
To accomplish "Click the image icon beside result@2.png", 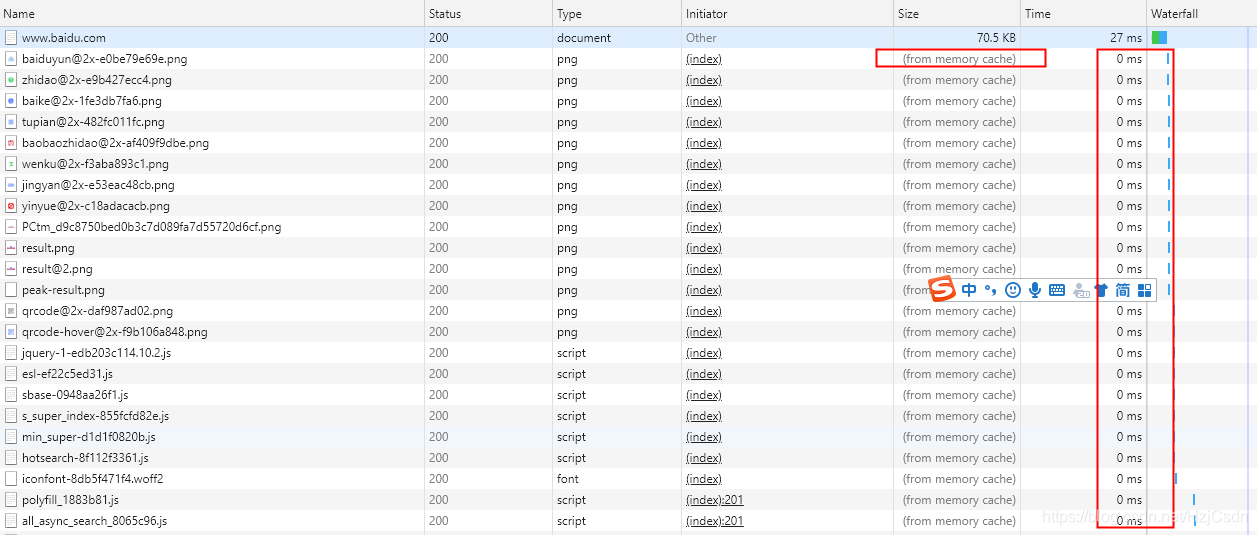I will pos(11,269).
